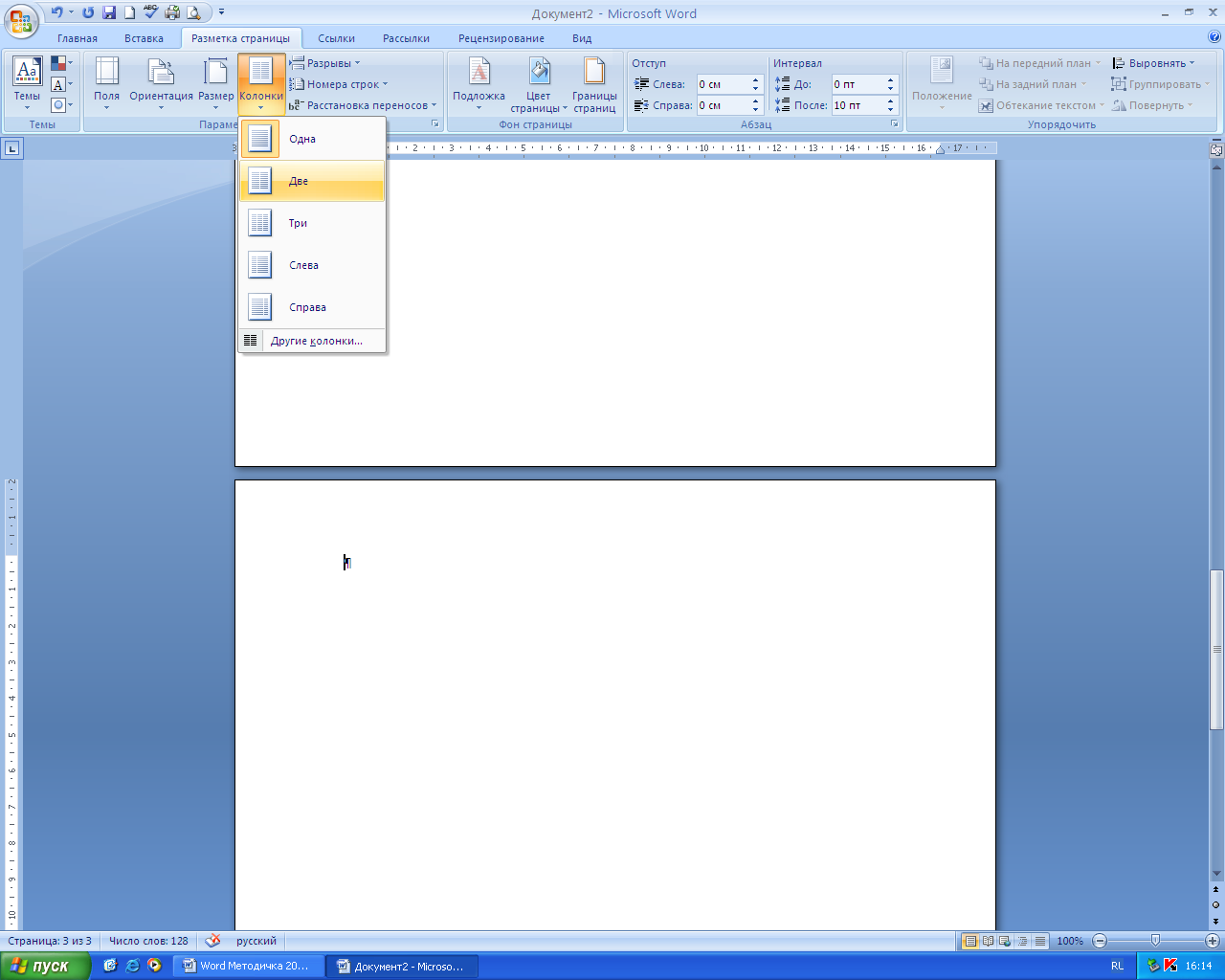The image size is (1225, 980).
Task: Switch to the Рассылки tab
Action: [406, 38]
